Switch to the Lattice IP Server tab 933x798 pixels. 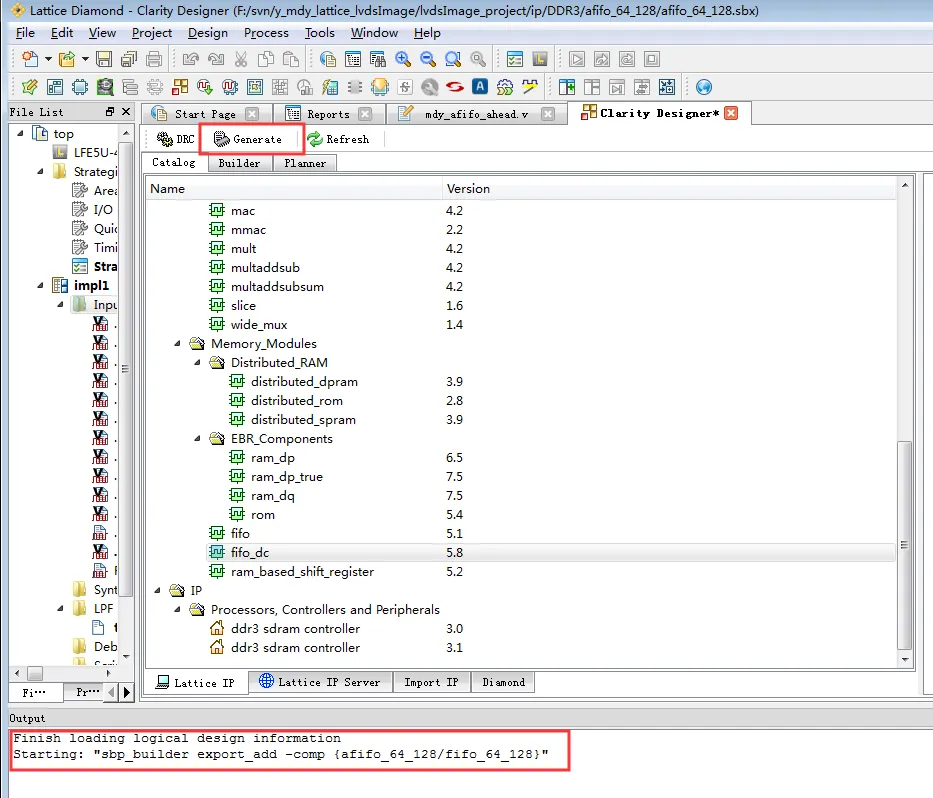pyautogui.click(x=320, y=682)
